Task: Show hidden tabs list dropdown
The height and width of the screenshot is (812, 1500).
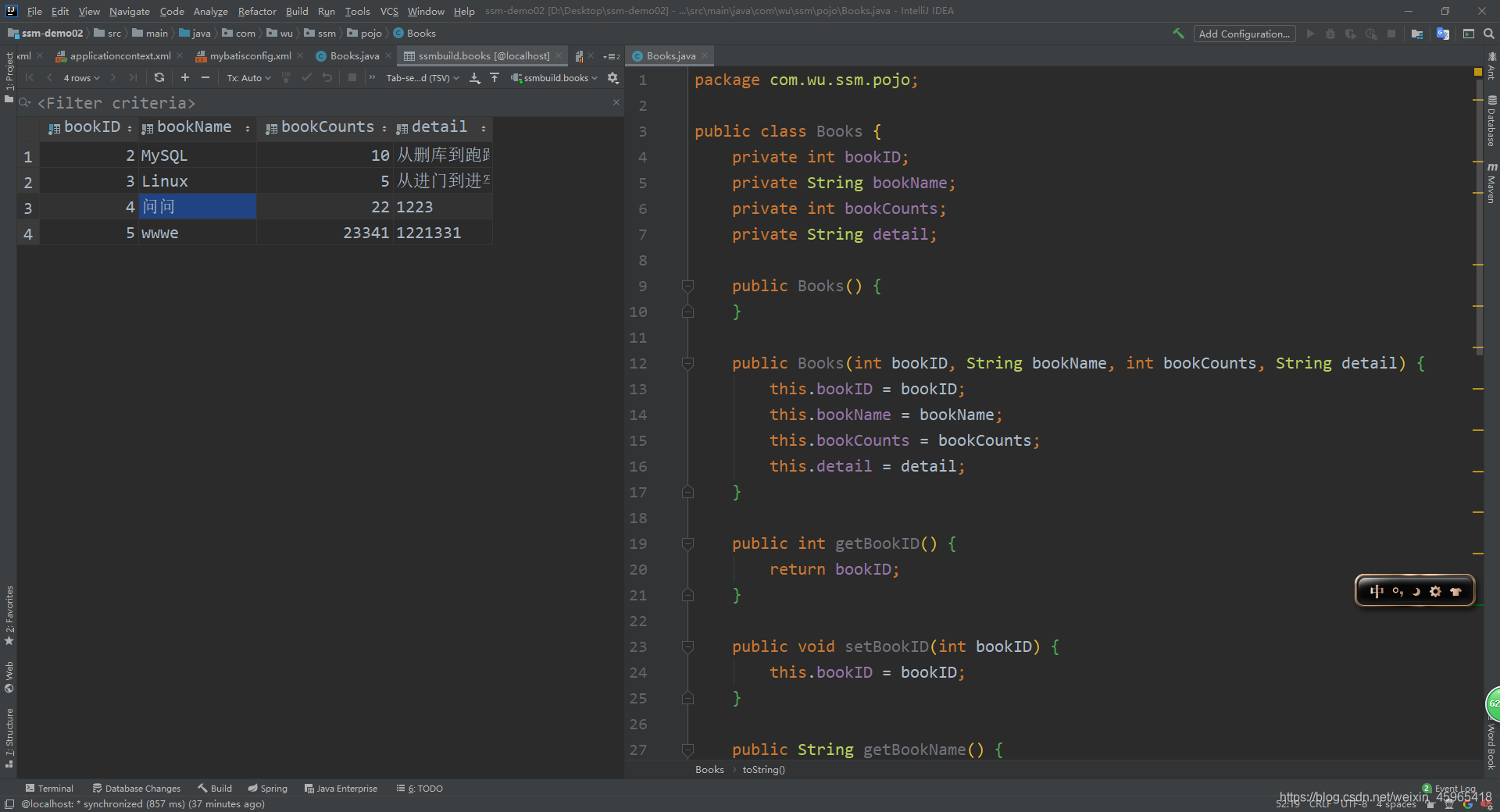Action: [612, 56]
